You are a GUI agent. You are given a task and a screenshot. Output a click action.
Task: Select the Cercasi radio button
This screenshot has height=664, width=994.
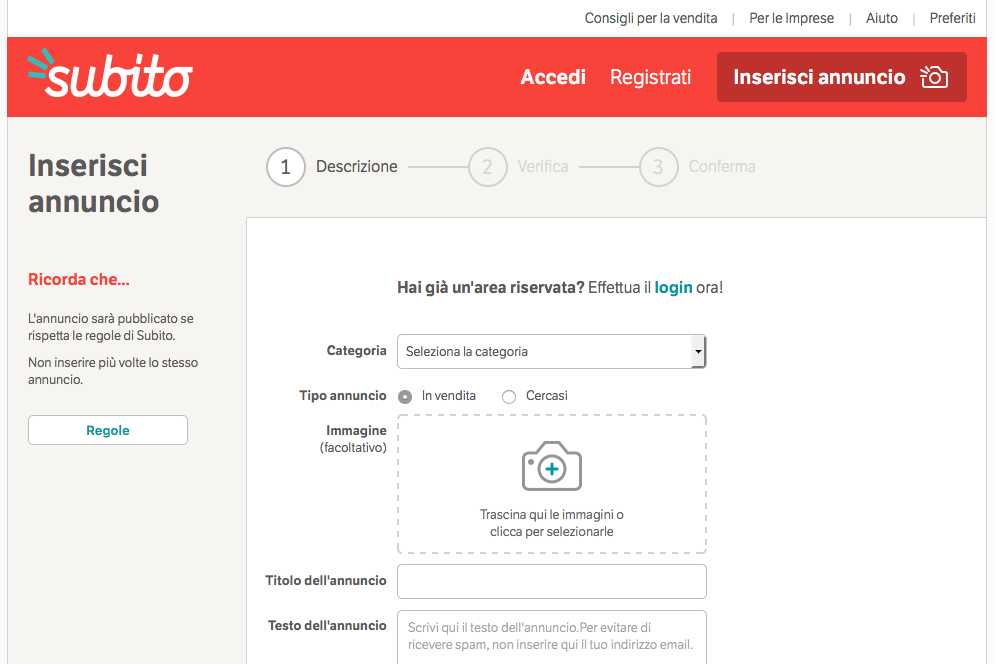[509, 397]
